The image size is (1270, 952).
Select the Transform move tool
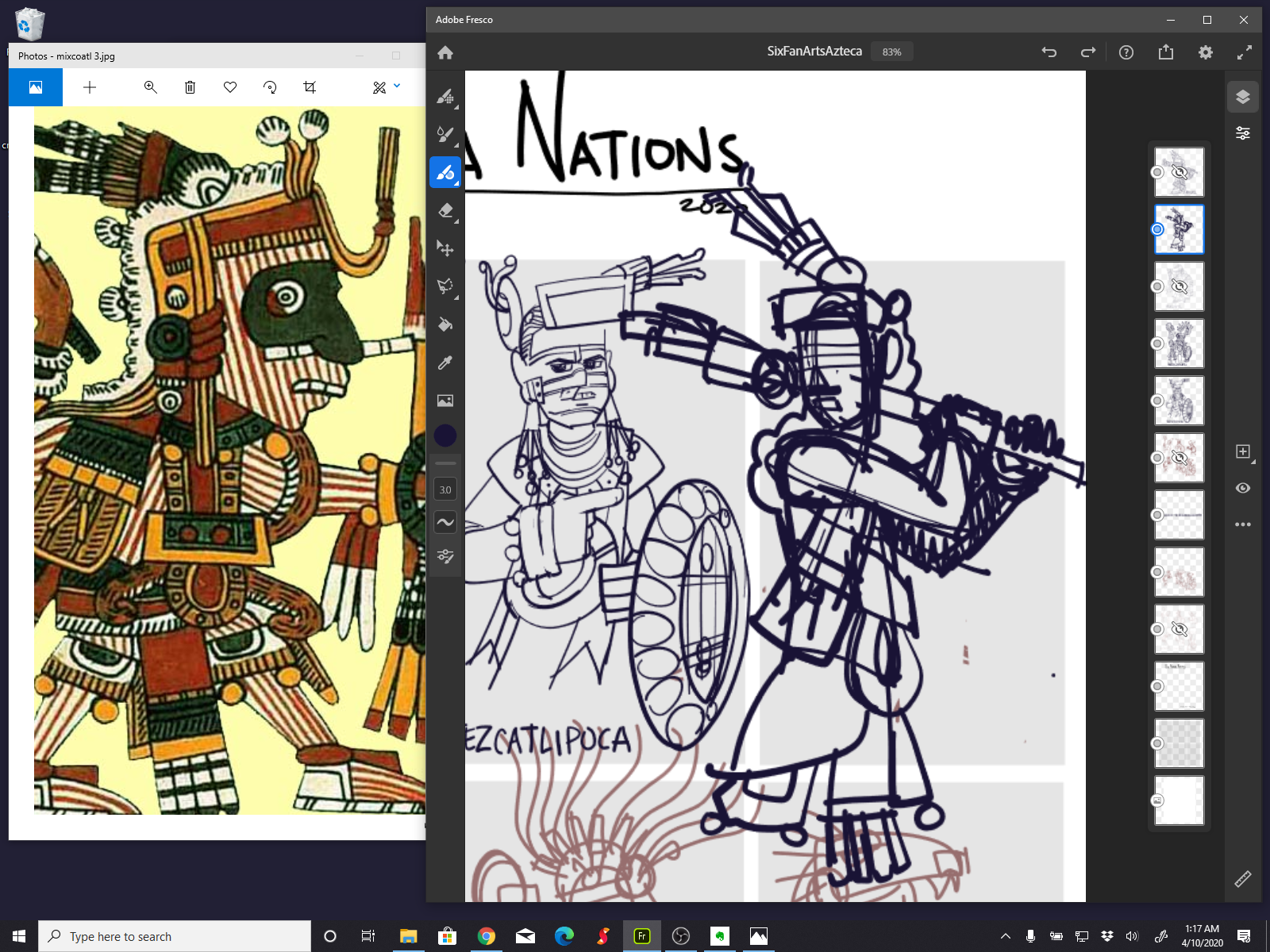click(x=445, y=248)
